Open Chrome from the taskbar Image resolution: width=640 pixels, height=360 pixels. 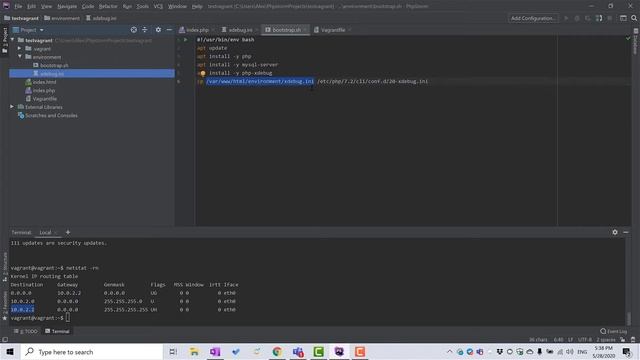[277, 351]
